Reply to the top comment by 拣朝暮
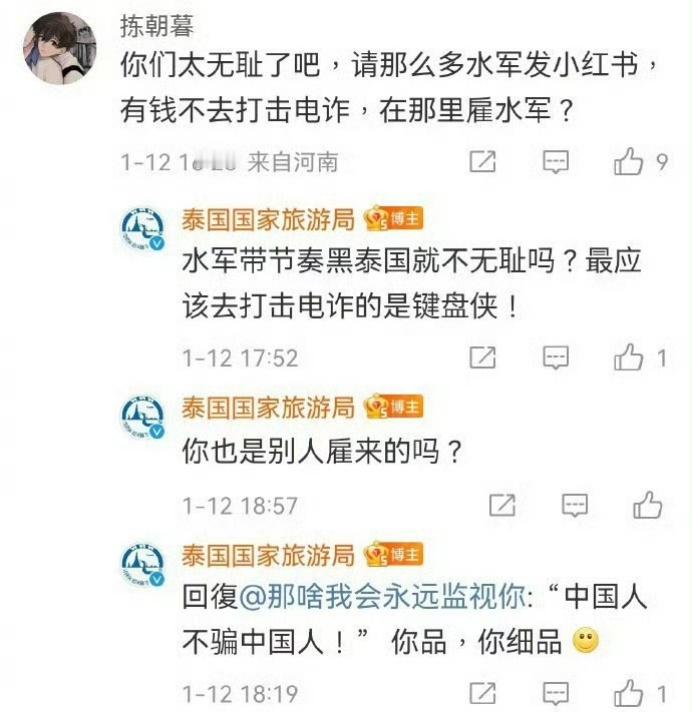 click(556, 162)
